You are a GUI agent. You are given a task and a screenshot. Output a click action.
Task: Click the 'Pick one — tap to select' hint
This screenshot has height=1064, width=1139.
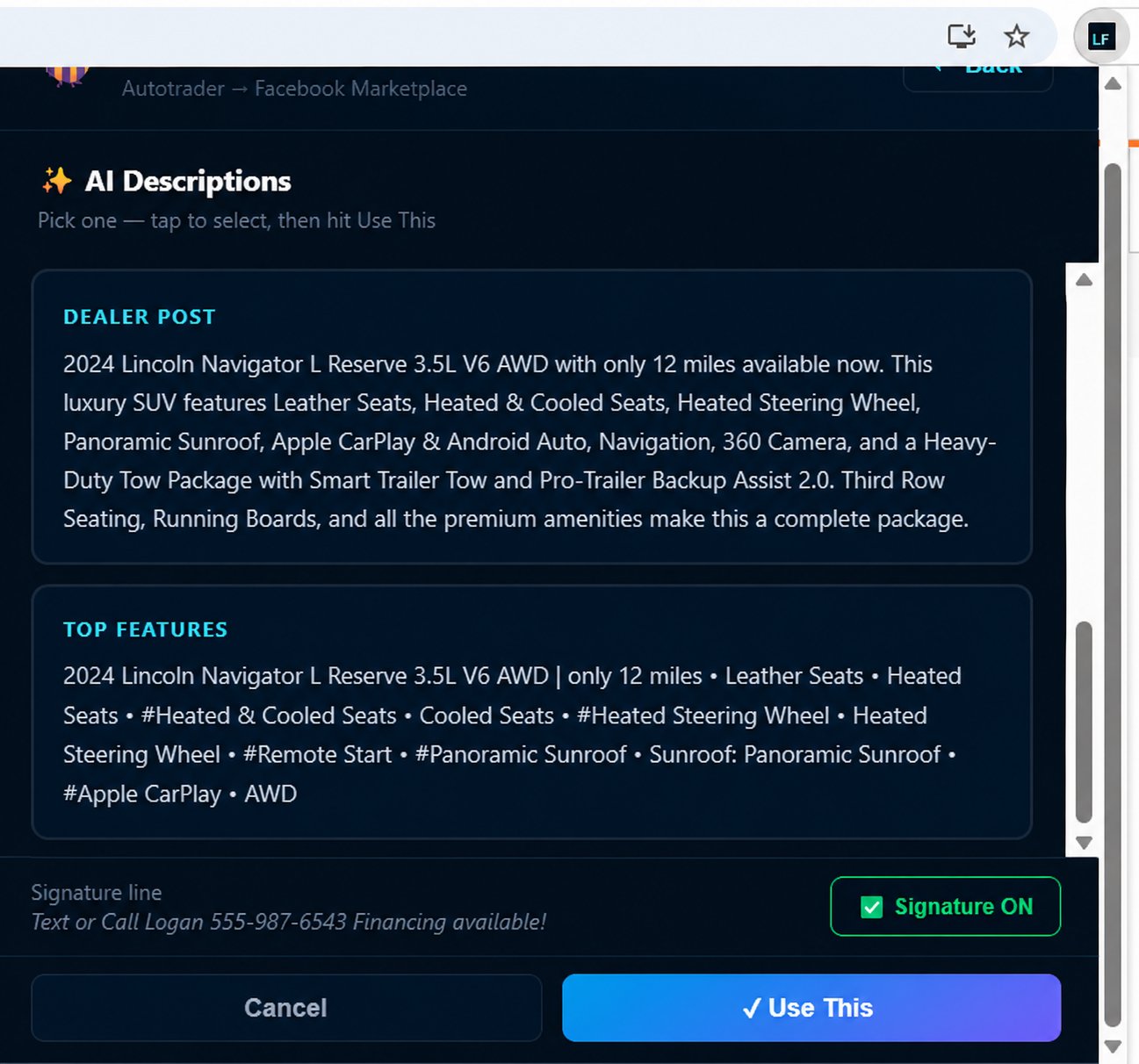click(x=236, y=220)
